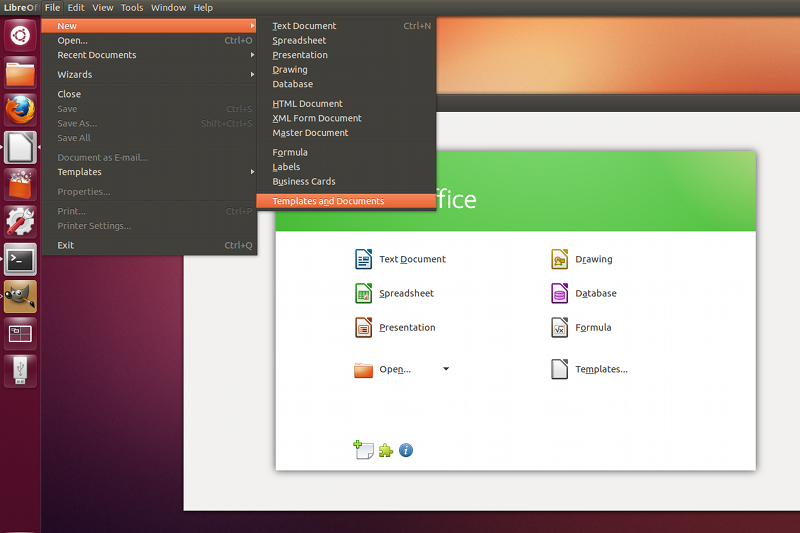
Task: Click the blue information icon
Action: [x=406, y=450]
